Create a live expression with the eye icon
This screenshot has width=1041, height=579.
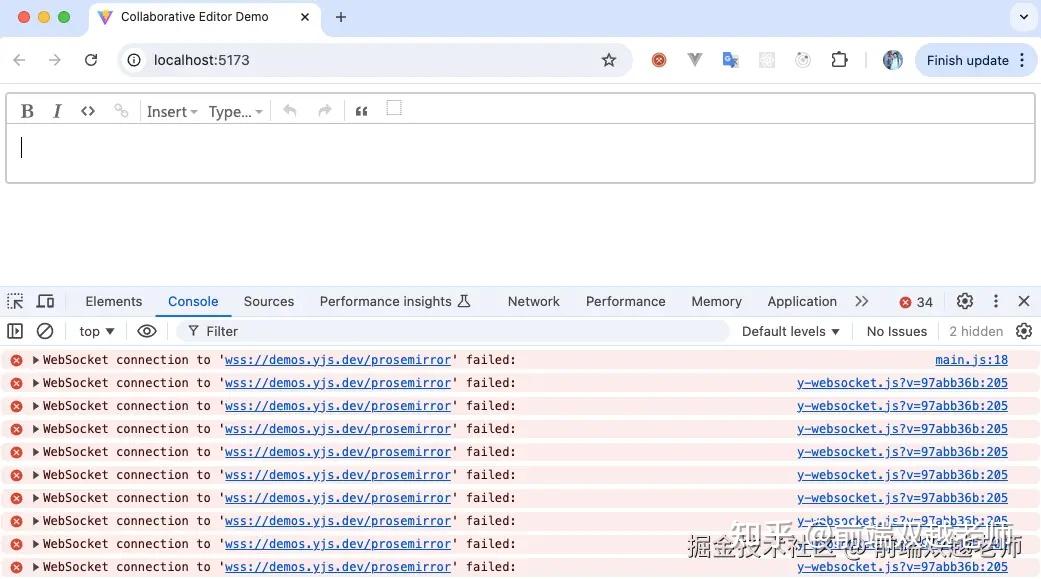click(x=147, y=330)
